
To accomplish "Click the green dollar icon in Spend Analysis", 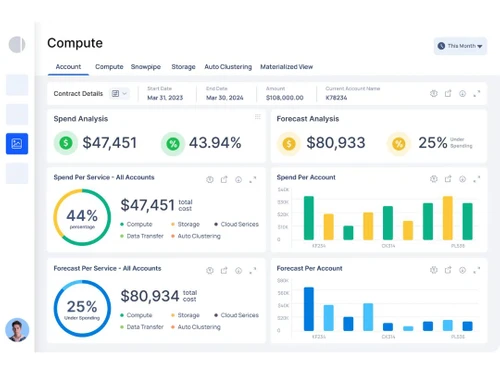I will pos(66,143).
